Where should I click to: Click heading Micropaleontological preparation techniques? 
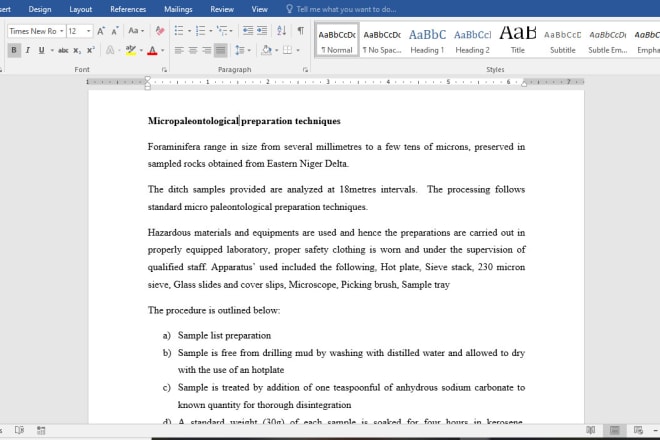(x=244, y=121)
